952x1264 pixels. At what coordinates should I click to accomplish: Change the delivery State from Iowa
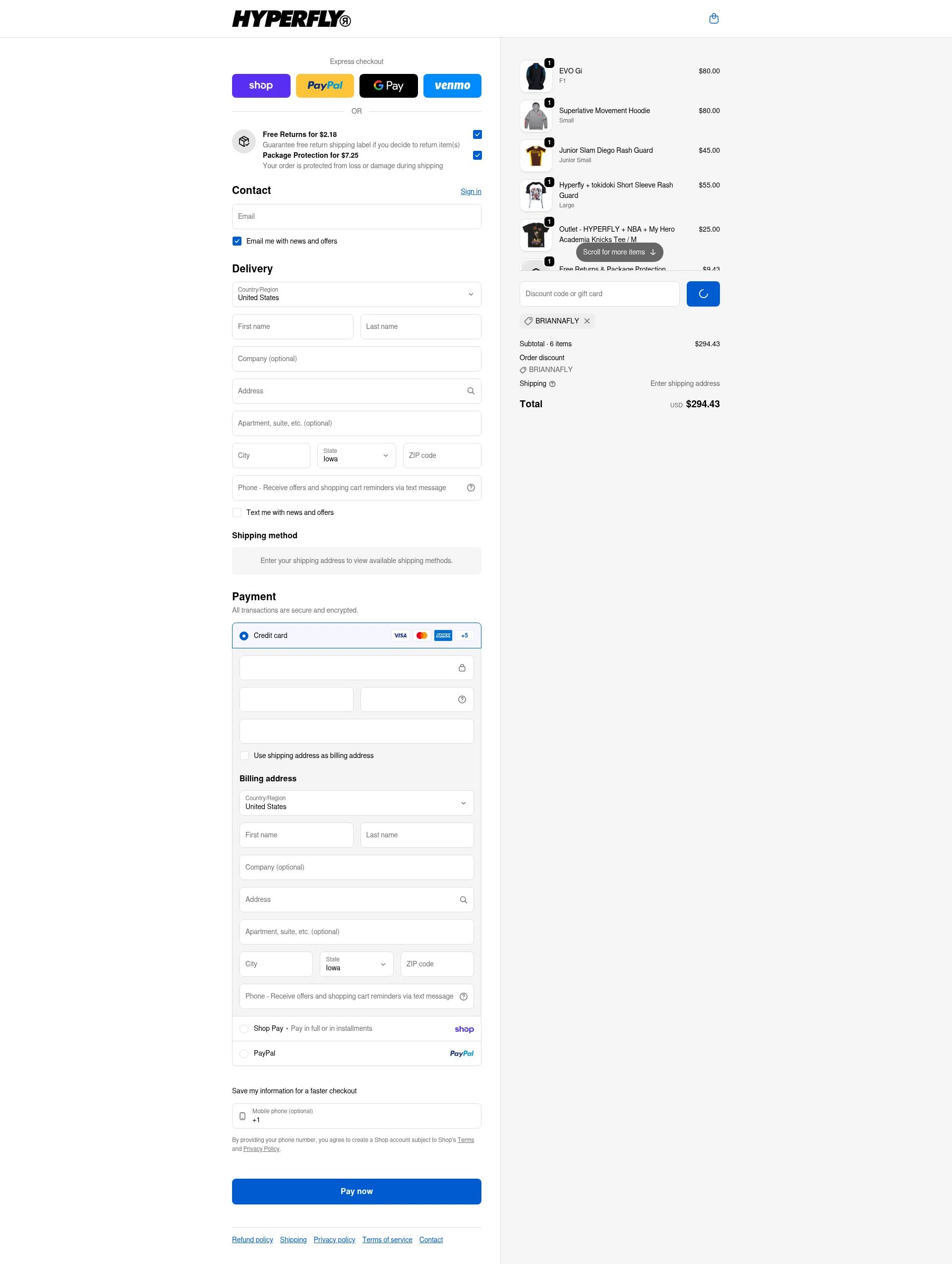point(356,455)
